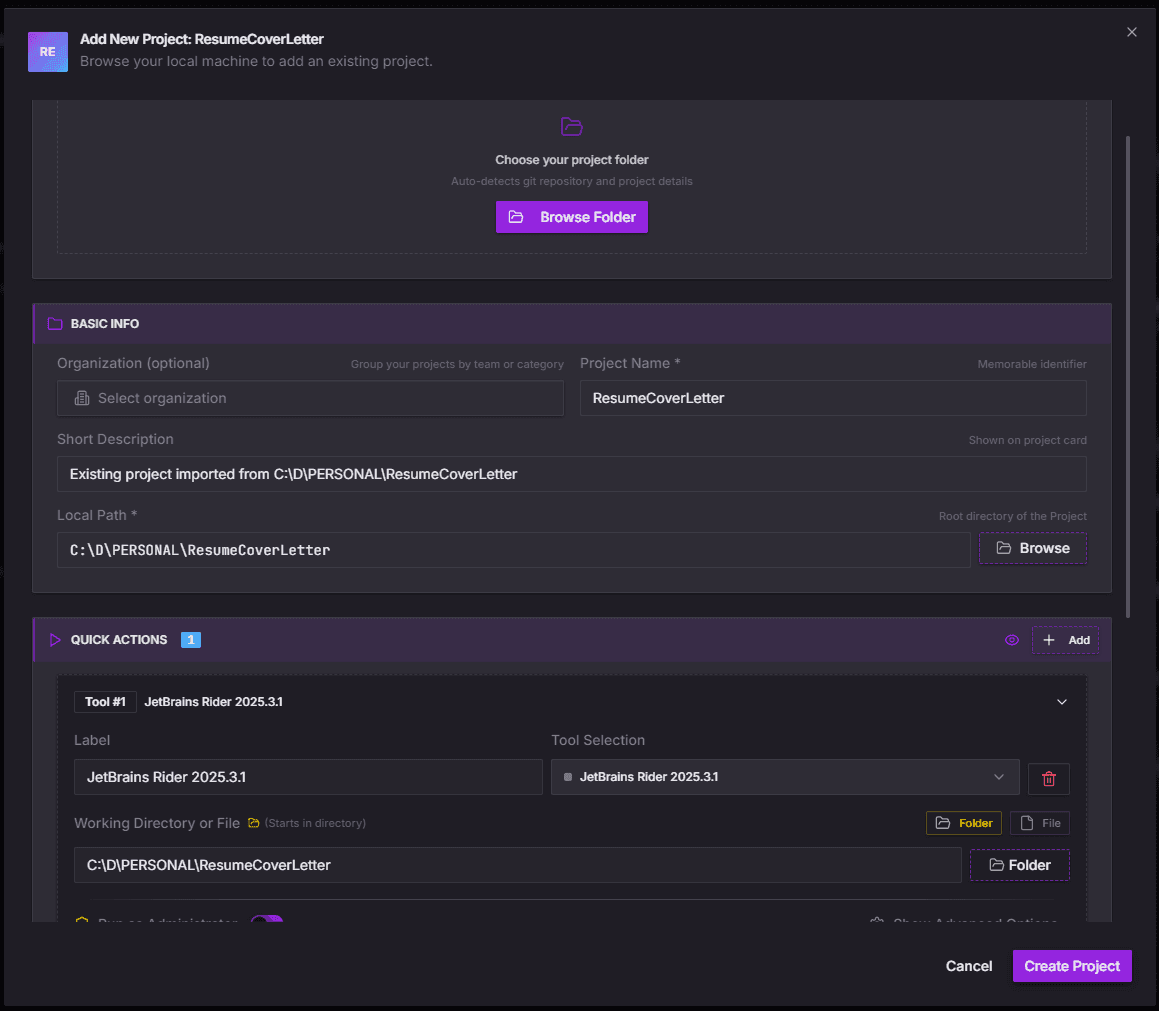The width and height of the screenshot is (1159, 1011).
Task: Click the Working Directory path input
Action: tap(517, 865)
